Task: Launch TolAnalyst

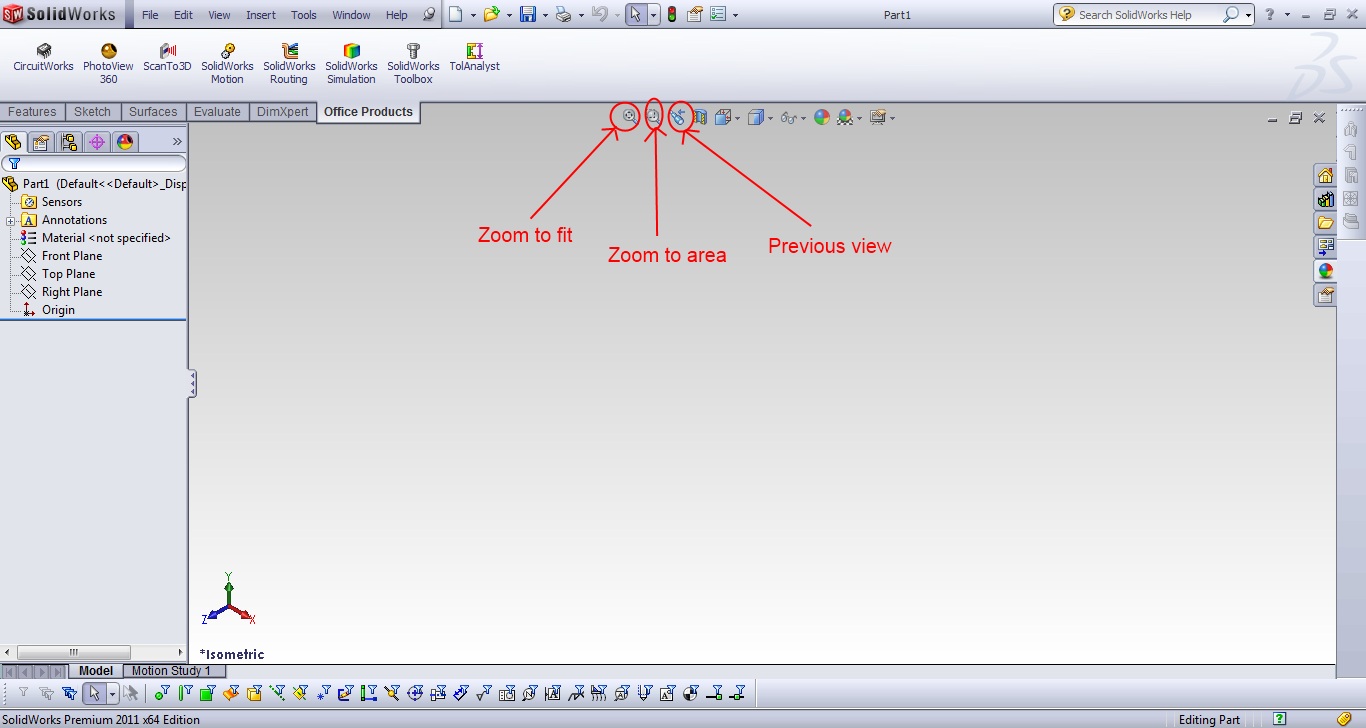Action: pos(474,58)
